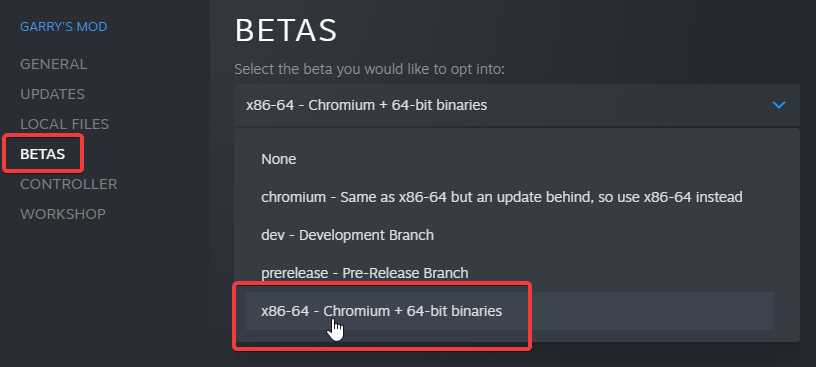Switch to the UPDATES tab
816x367 pixels.
(52, 94)
